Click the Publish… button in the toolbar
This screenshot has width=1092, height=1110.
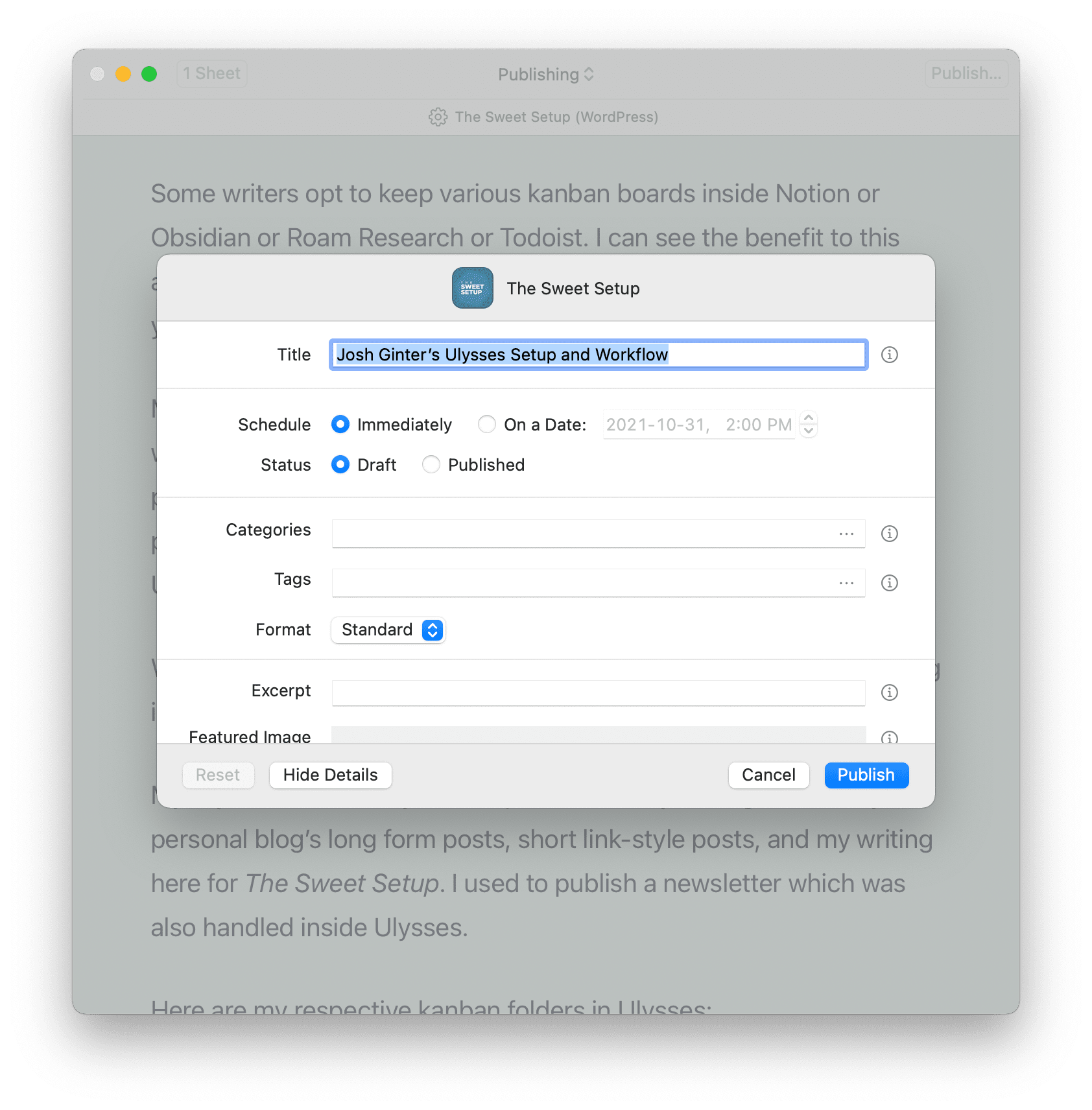(966, 73)
